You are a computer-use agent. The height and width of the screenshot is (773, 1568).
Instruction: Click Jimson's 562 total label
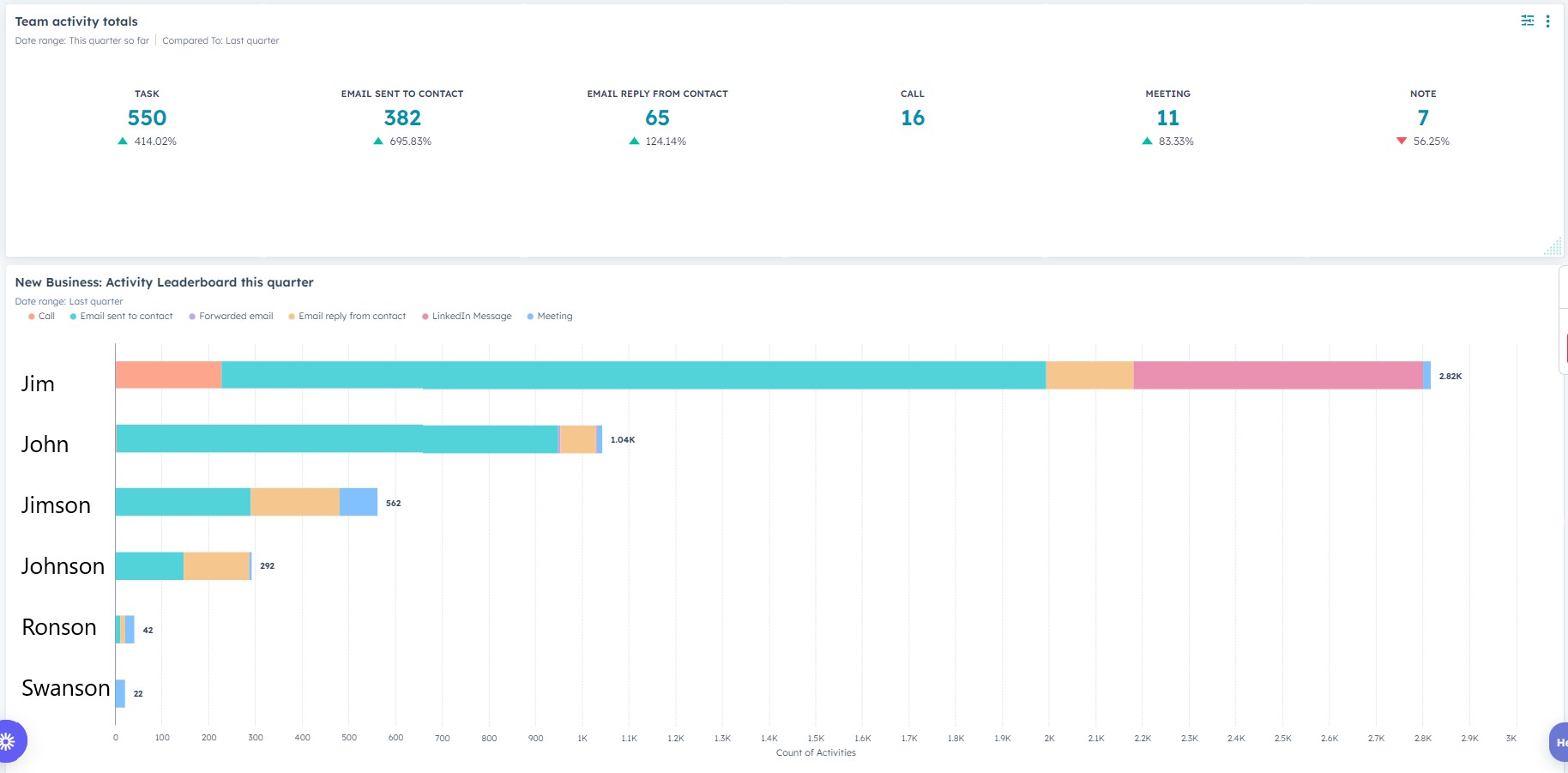(394, 504)
